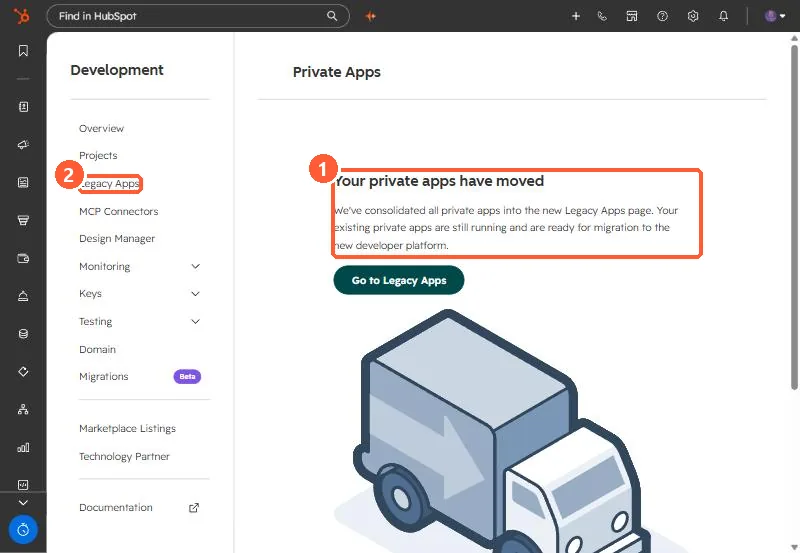
Task: Click the scrollbar down arrow
Action: click(794, 548)
